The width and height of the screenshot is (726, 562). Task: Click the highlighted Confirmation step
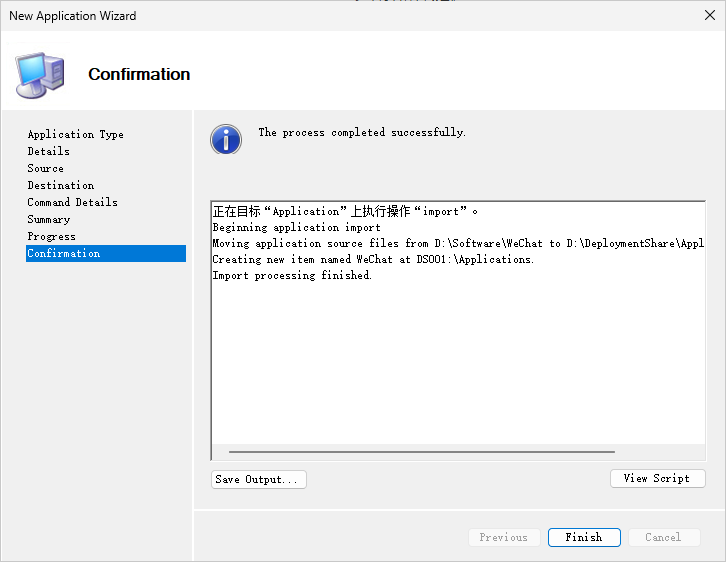[x=64, y=253]
